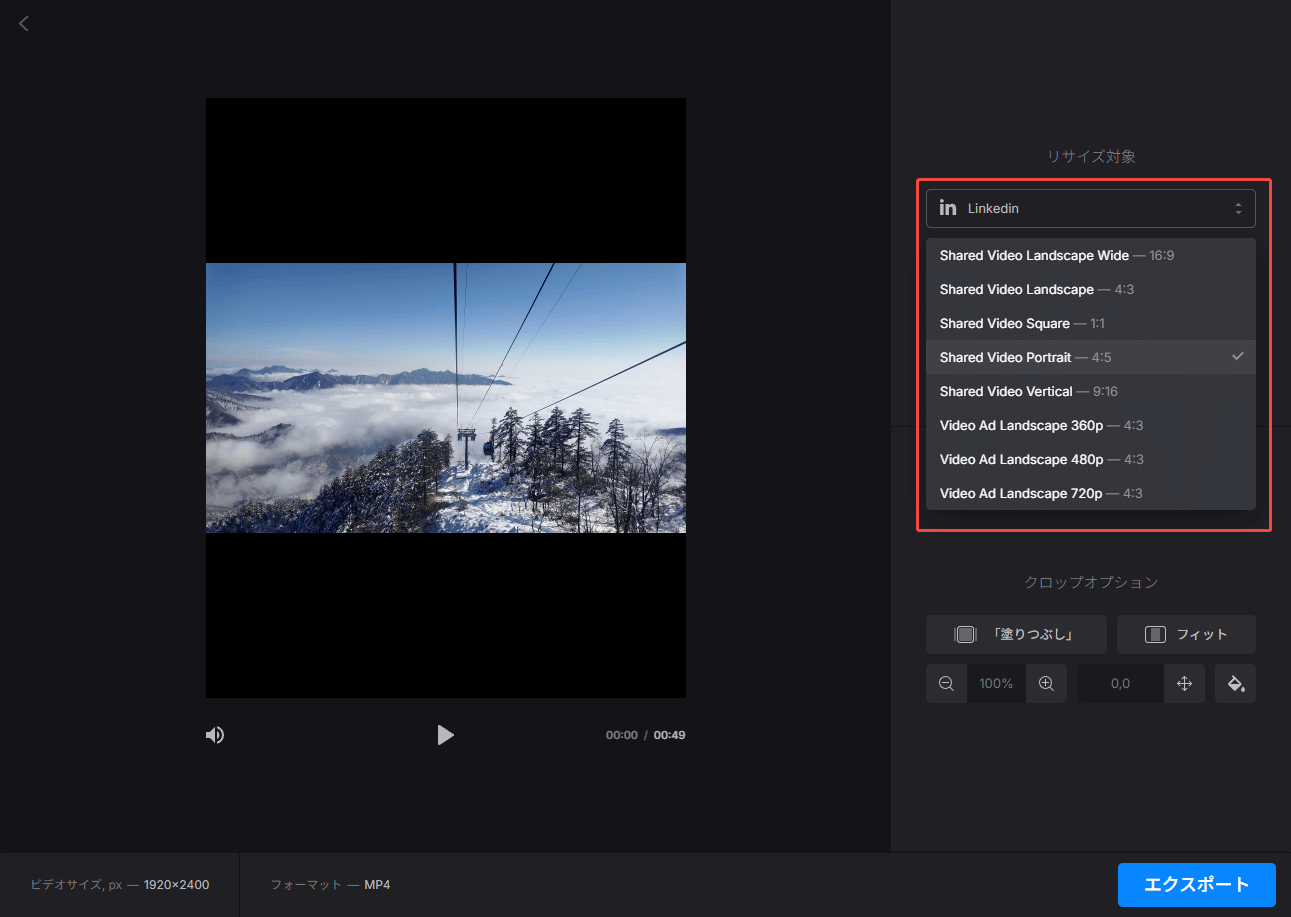Click the back arrow icon
Viewport: 1291px width, 917px height.
click(24, 23)
